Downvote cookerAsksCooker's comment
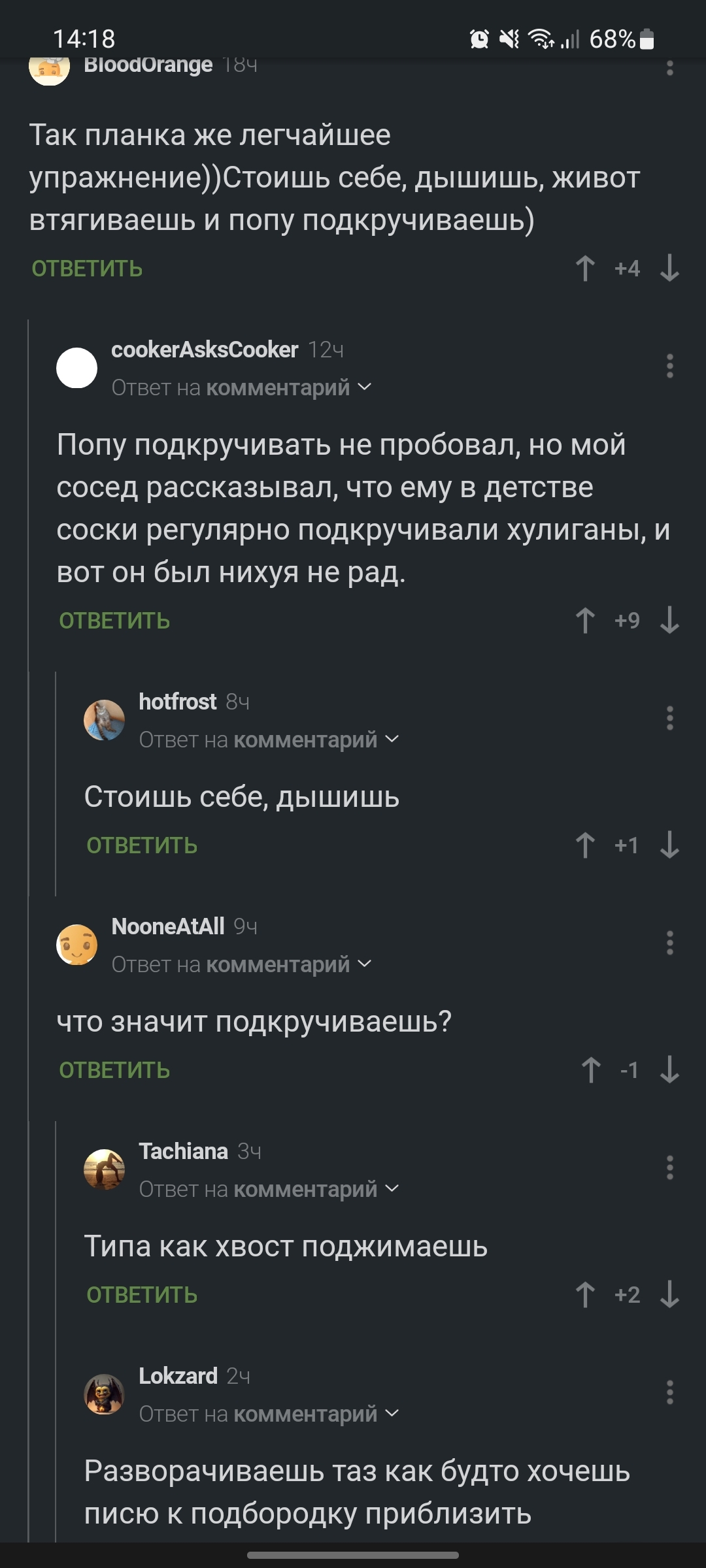The width and height of the screenshot is (706, 1568). click(x=669, y=620)
